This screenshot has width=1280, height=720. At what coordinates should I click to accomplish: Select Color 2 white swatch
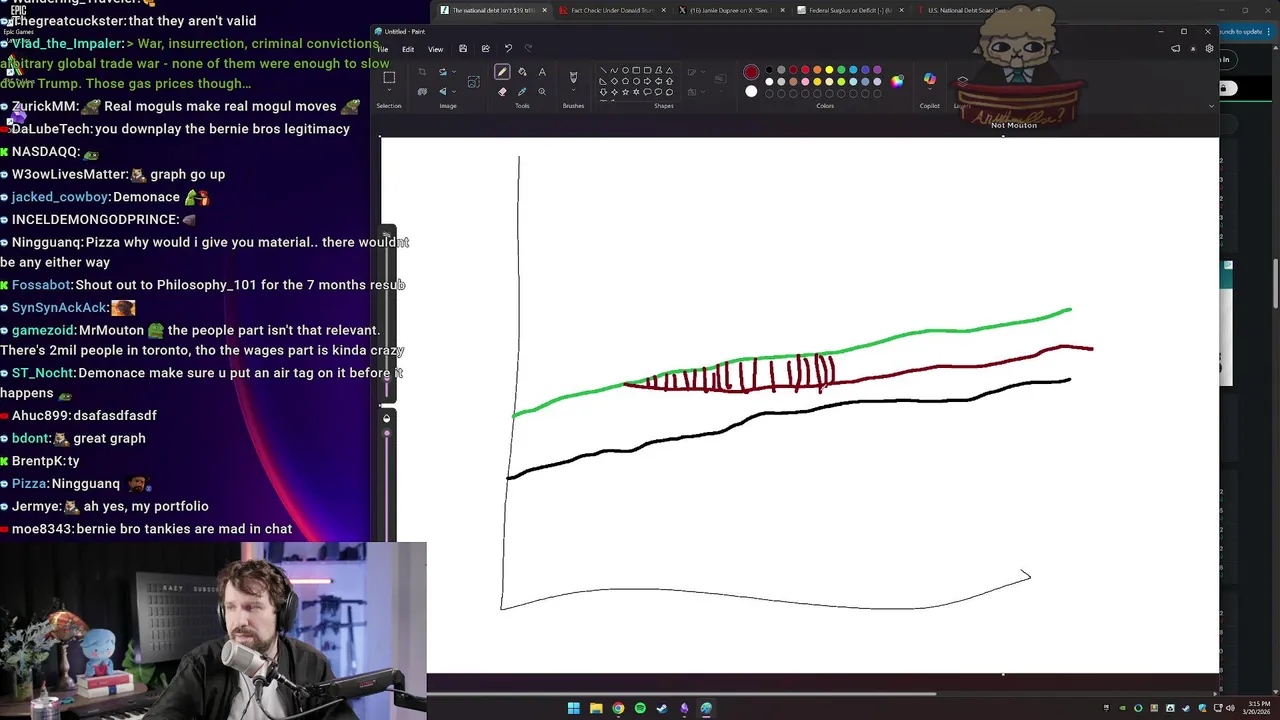click(x=751, y=91)
